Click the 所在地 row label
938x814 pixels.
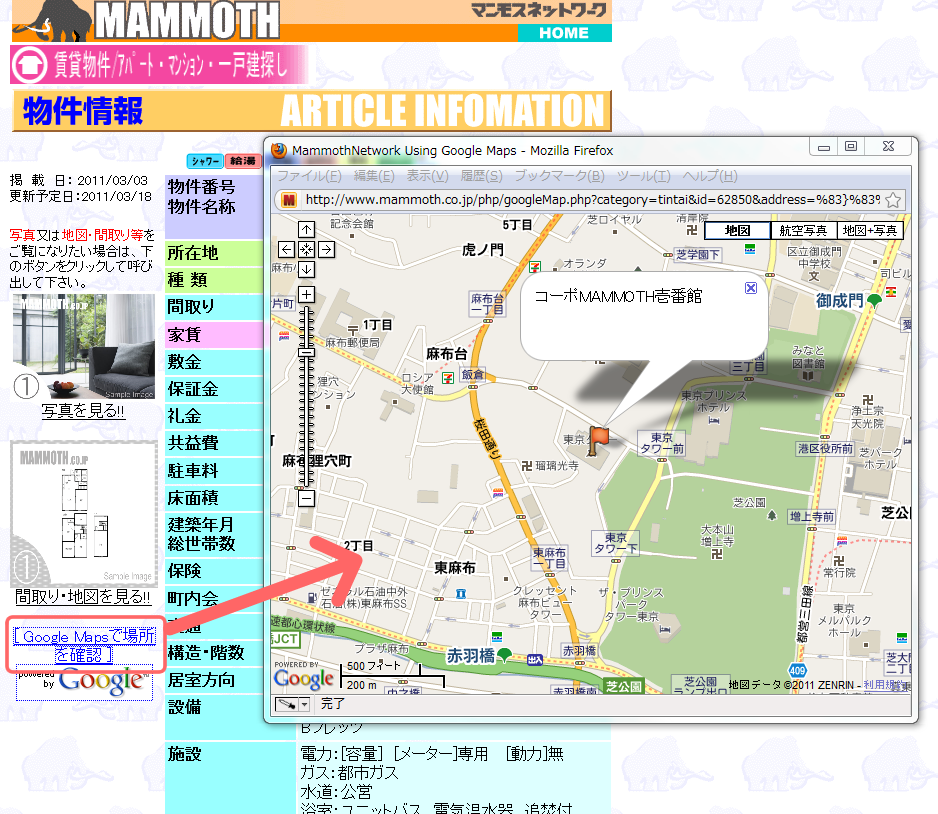coord(214,253)
